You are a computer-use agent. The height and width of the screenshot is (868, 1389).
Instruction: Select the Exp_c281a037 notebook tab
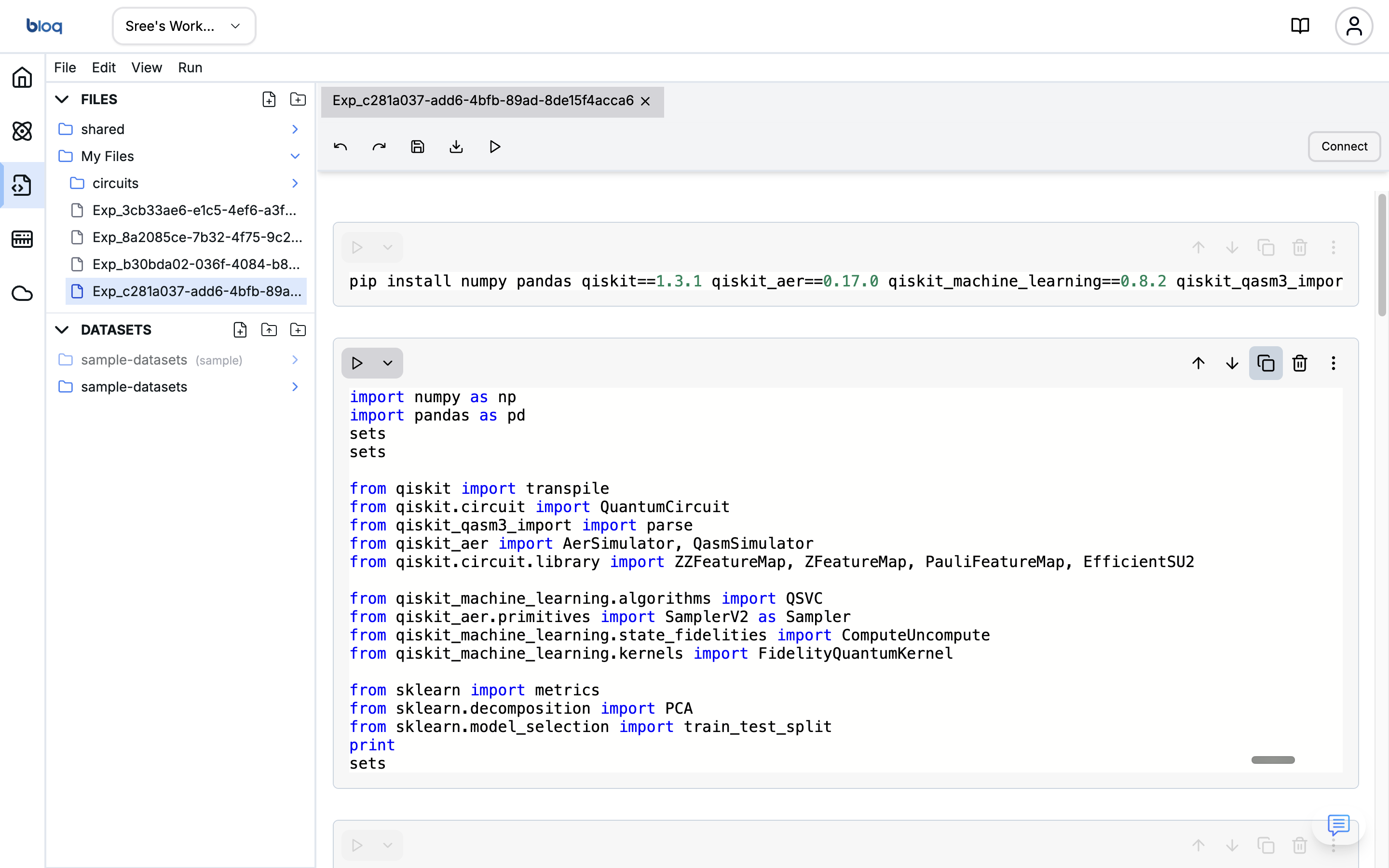483,101
